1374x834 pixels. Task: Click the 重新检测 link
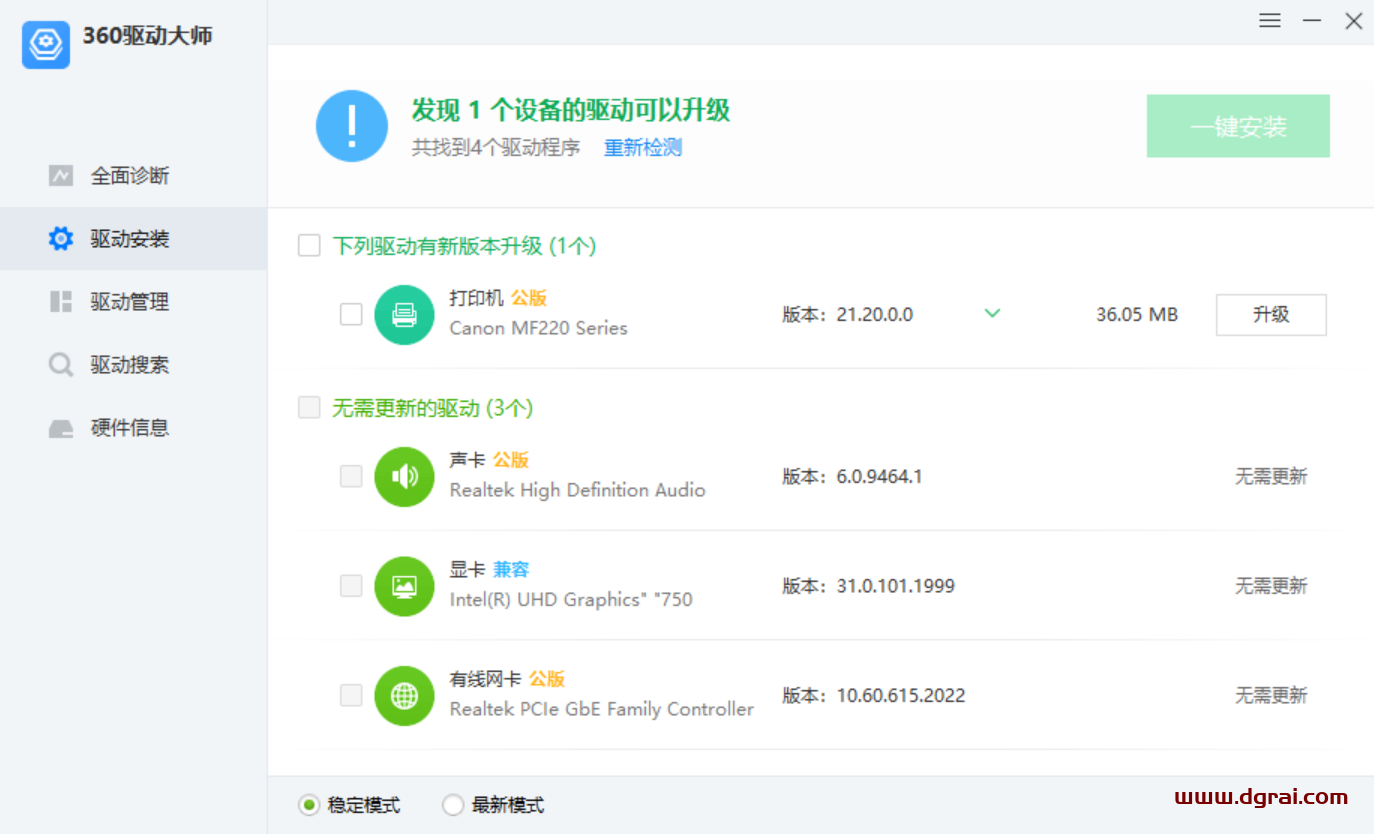click(643, 148)
